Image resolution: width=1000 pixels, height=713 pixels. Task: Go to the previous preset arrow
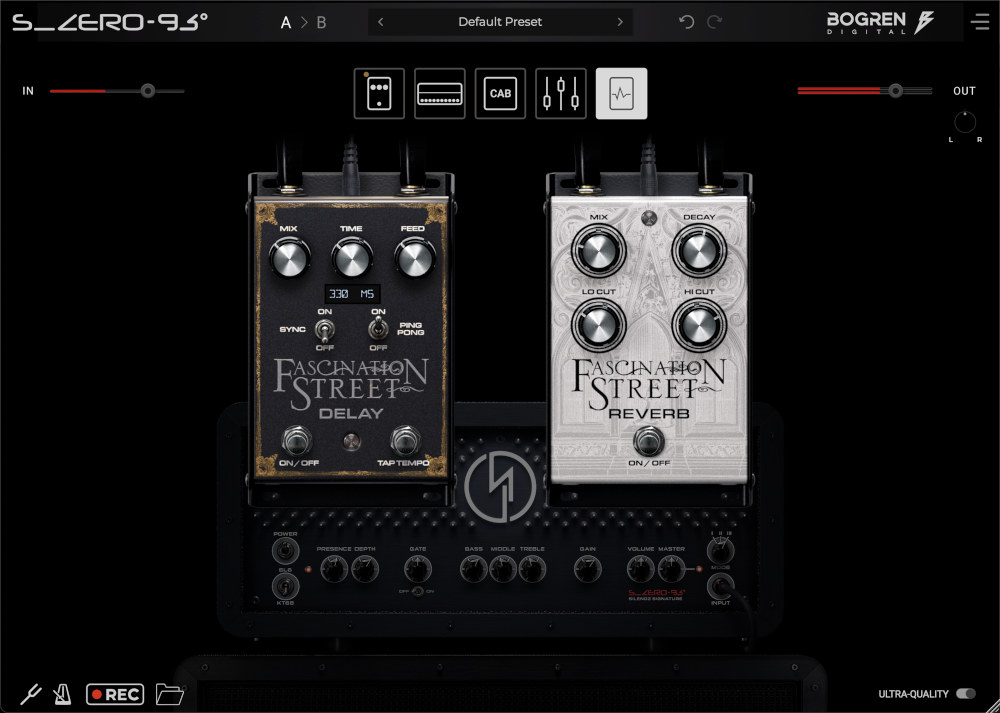click(381, 22)
